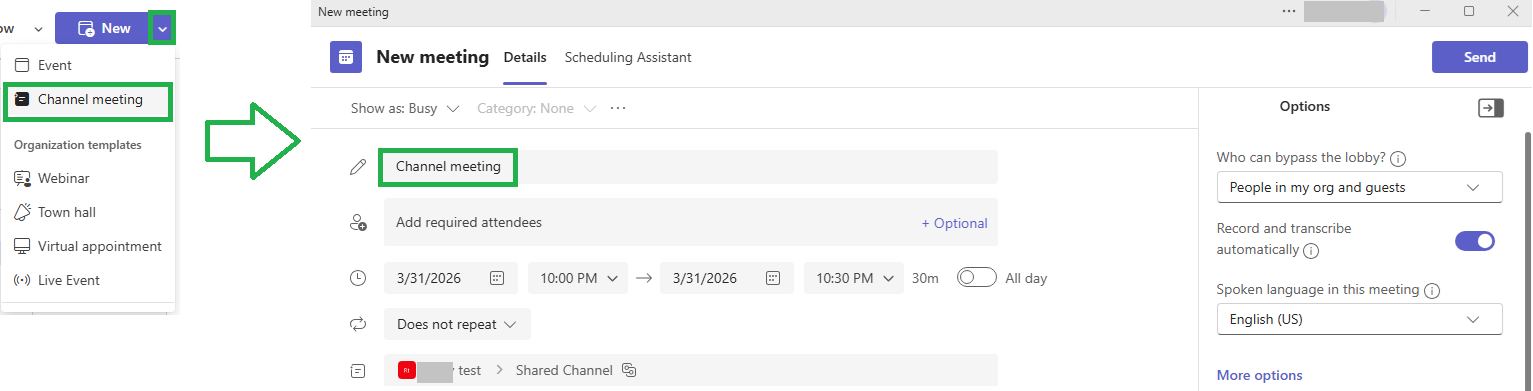1533x391 pixels.
Task: Click the Town hall icon
Action: point(22,212)
